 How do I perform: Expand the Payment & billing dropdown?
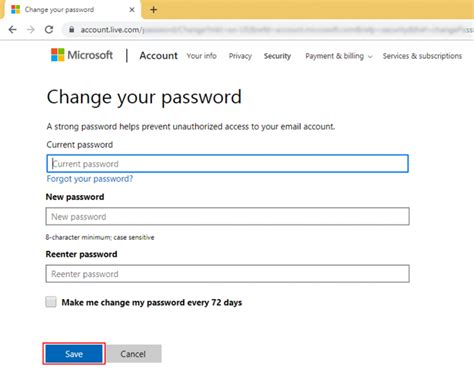(339, 56)
